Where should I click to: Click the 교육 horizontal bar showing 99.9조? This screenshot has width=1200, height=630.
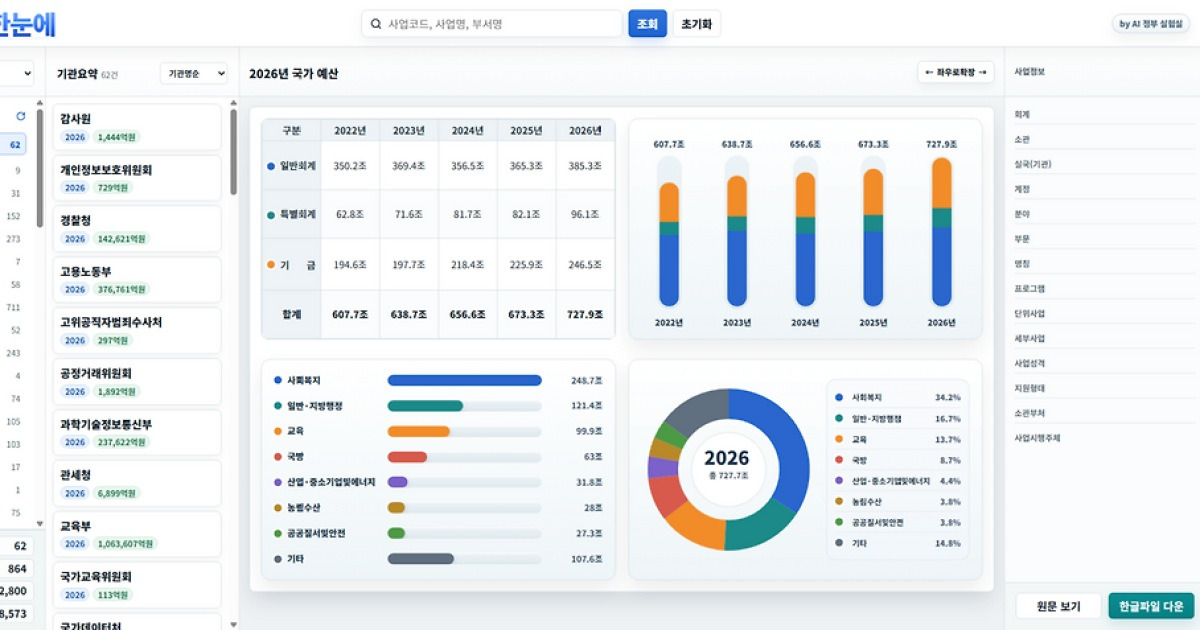[x=418, y=431]
